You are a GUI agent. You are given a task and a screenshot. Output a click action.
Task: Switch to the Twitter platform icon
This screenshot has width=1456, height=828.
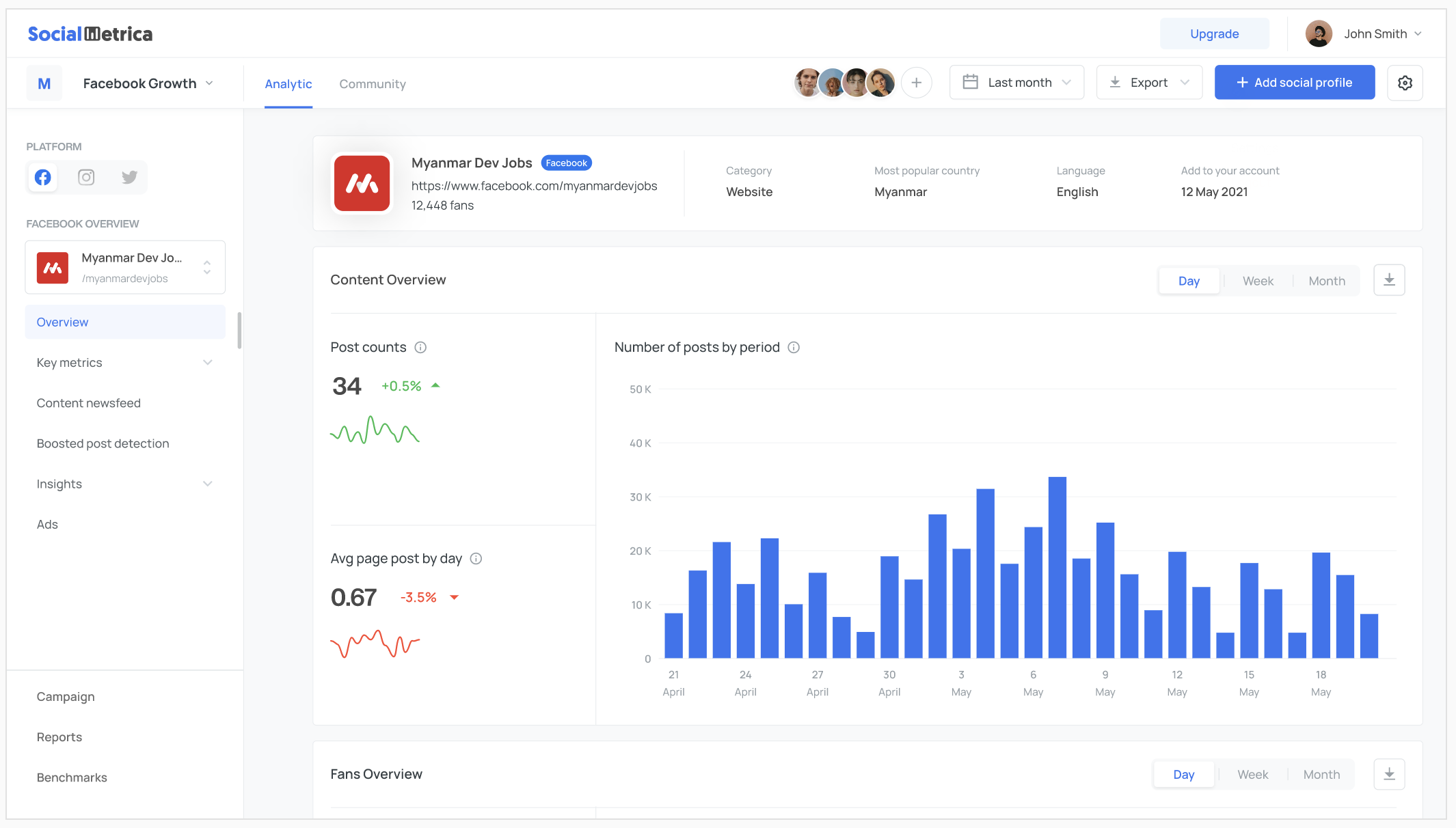tap(129, 178)
